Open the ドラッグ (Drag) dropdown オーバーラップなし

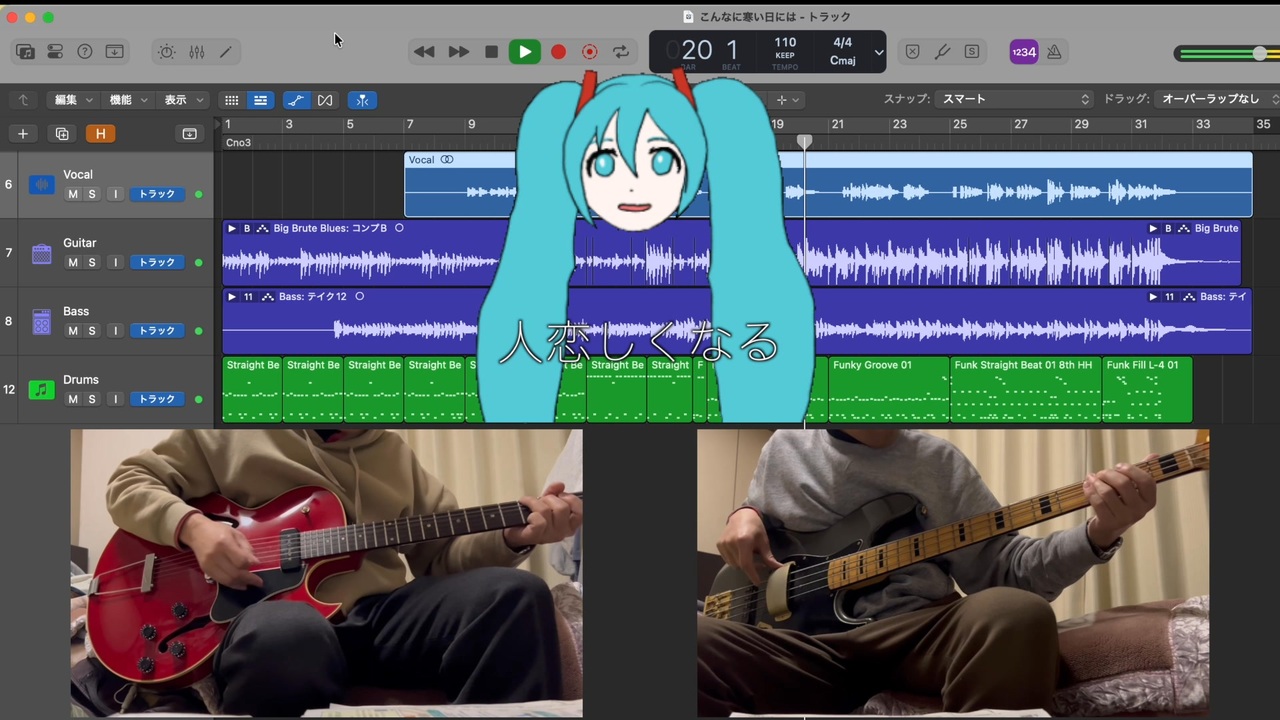1217,99
